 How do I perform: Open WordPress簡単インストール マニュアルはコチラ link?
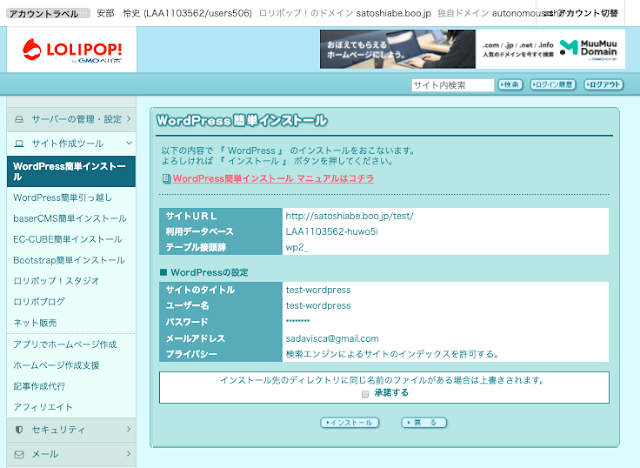273,179
